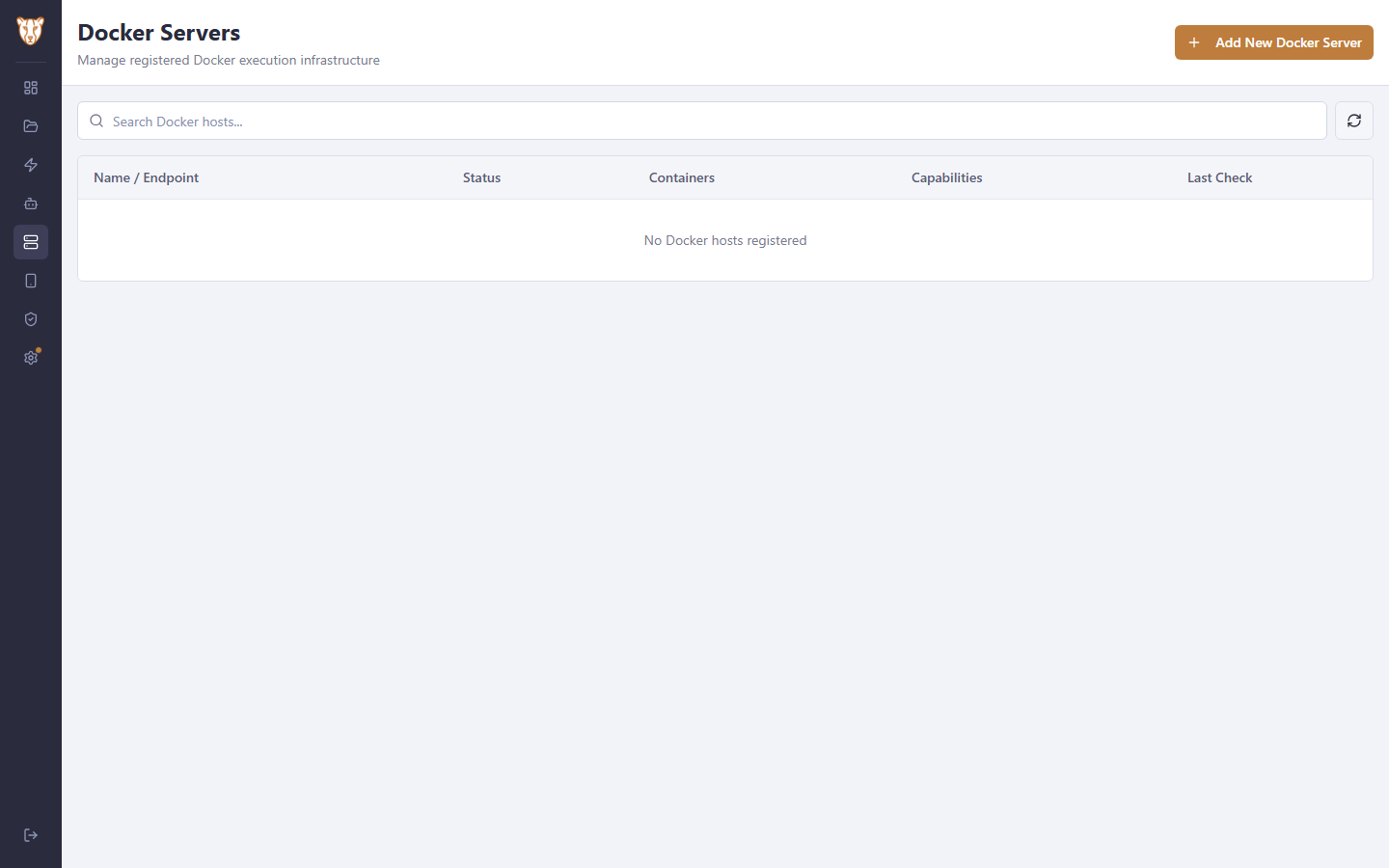The image size is (1389, 868).
Task: Focus the Search Docker hosts field
Action: pyautogui.click(x=702, y=121)
